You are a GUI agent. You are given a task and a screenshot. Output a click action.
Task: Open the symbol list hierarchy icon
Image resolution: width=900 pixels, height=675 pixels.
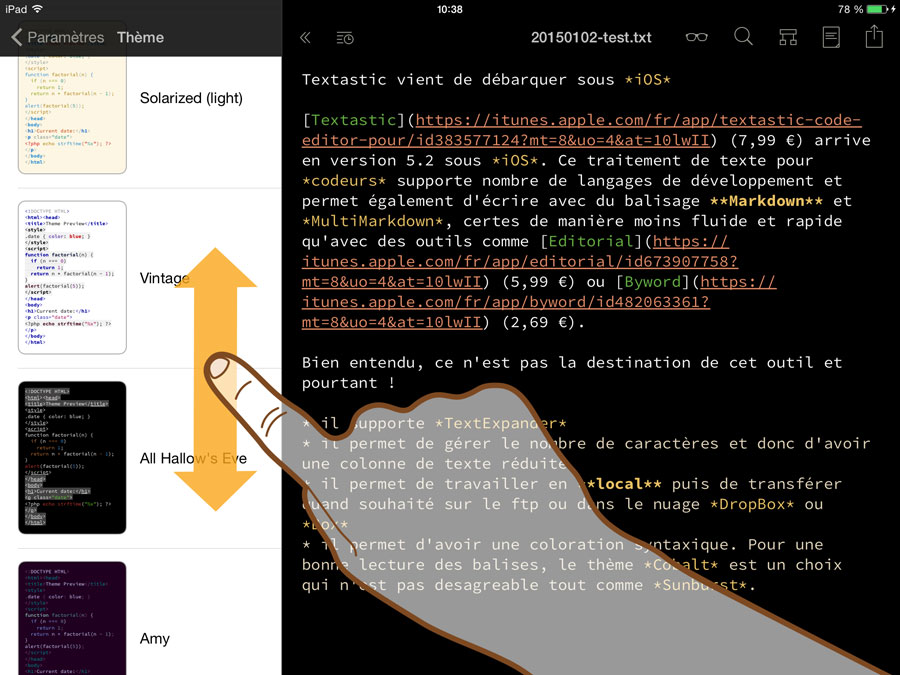pyautogui.click(x=788, y=37)
